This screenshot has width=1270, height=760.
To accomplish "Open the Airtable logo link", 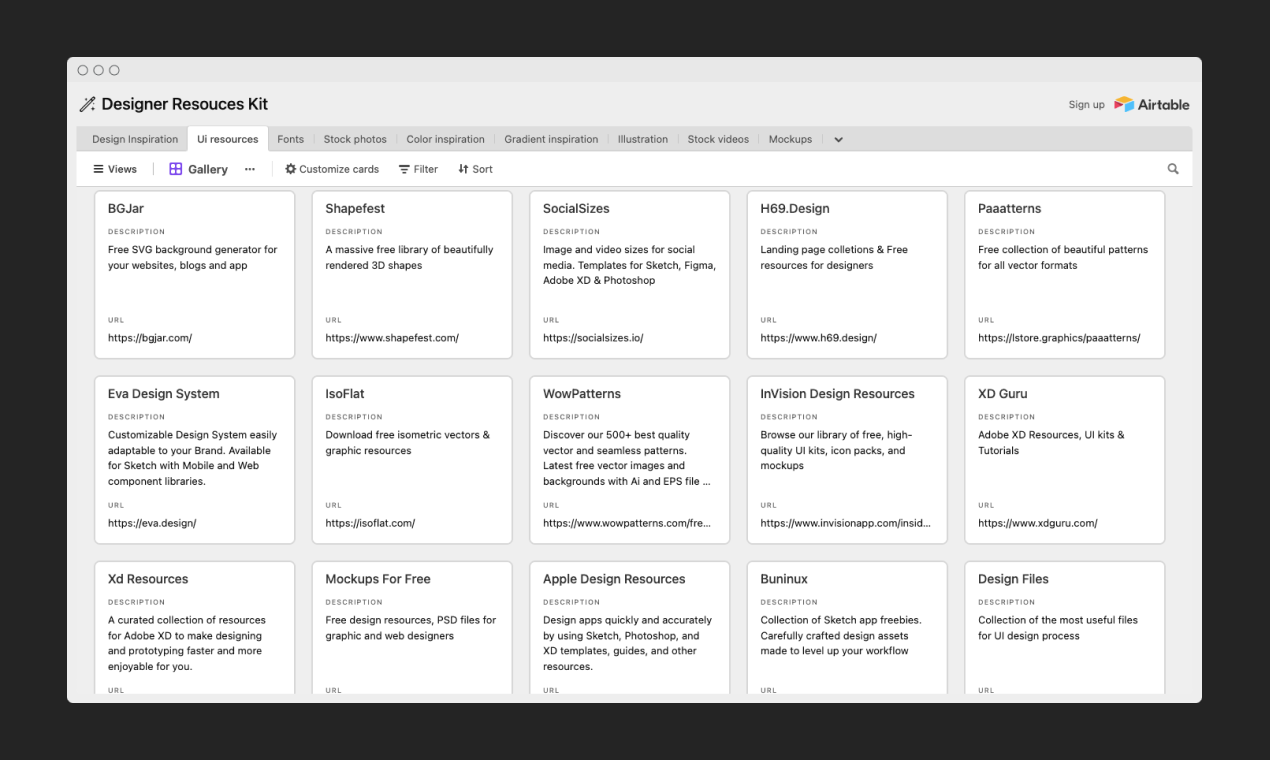I will 1152,104.
